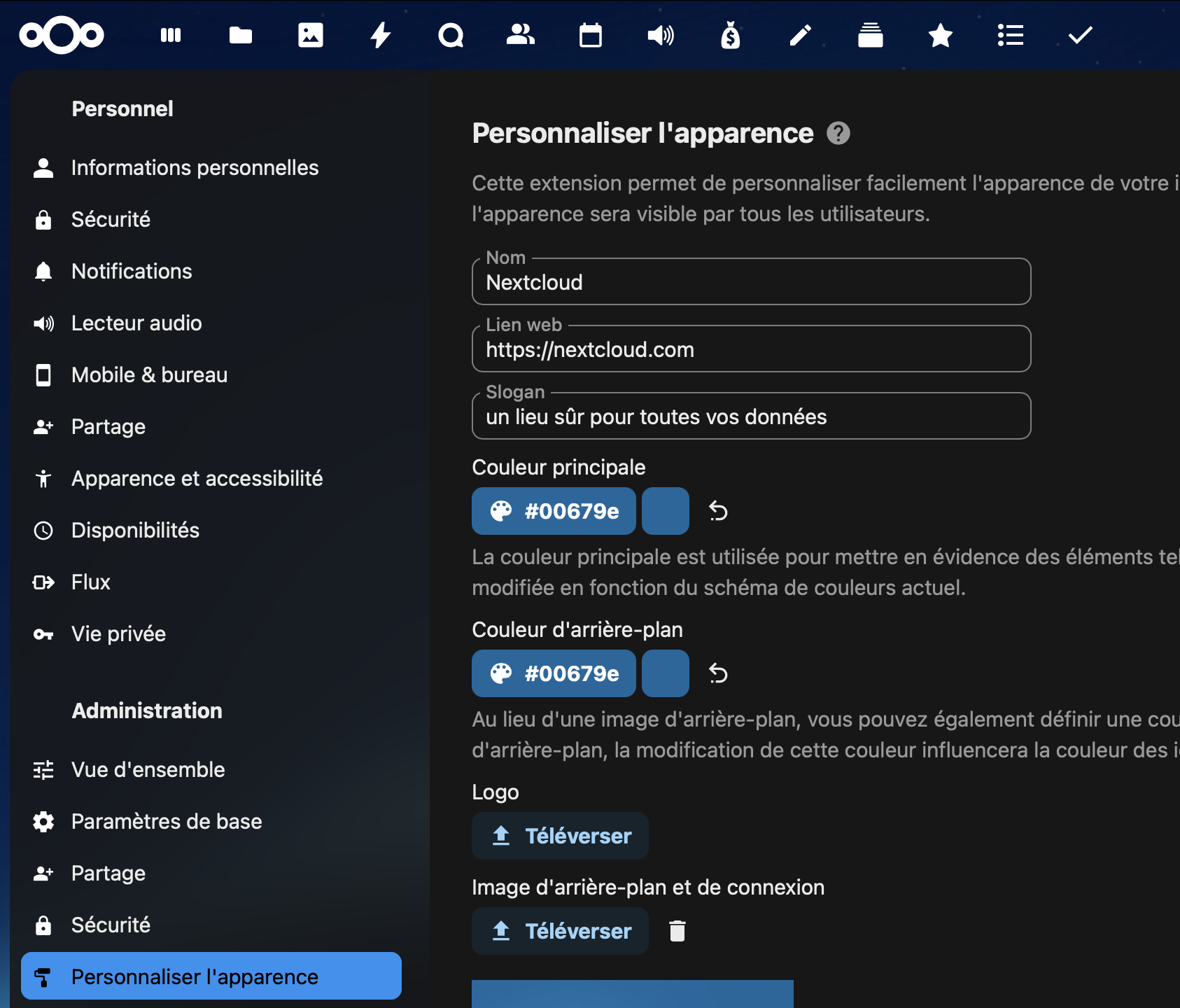Viewport: 1180px width, 1008px height.
Task: Go to Apparence et accessibilité section
Action: click(x=197, y=479)
